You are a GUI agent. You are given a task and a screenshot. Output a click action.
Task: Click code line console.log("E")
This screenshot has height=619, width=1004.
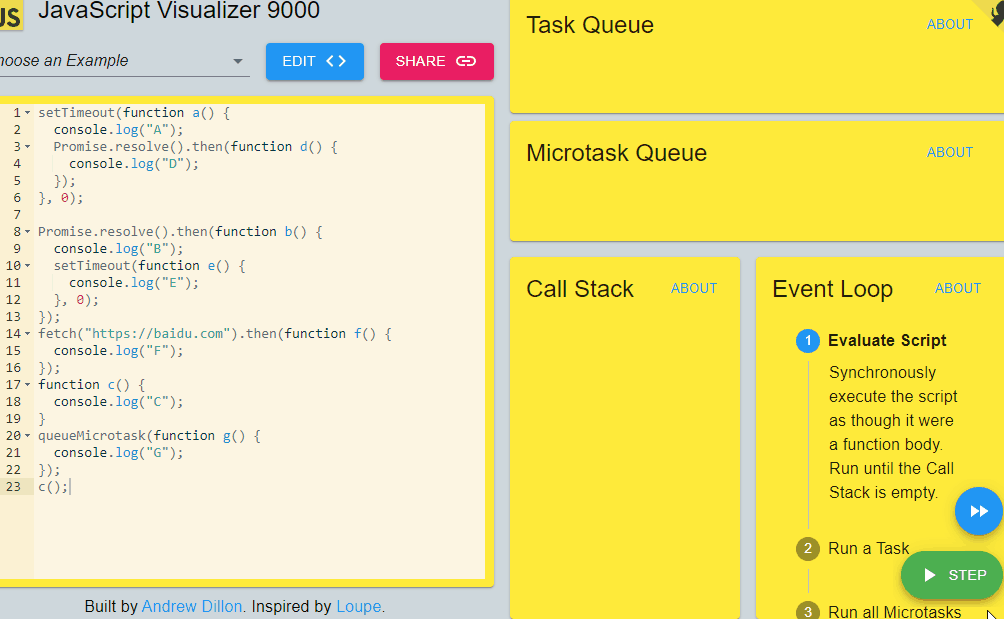point(134,283)
